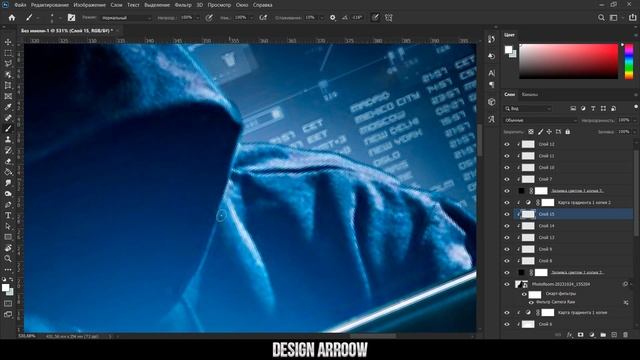
Task: Select the Zoom tool
Action: click(x=8, y=259)
